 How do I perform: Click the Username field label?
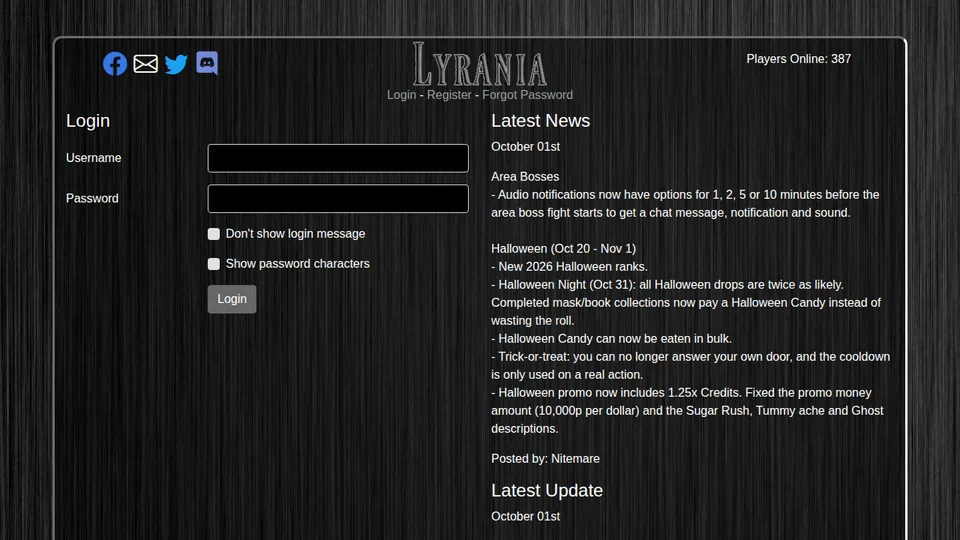tap(94, 158)
